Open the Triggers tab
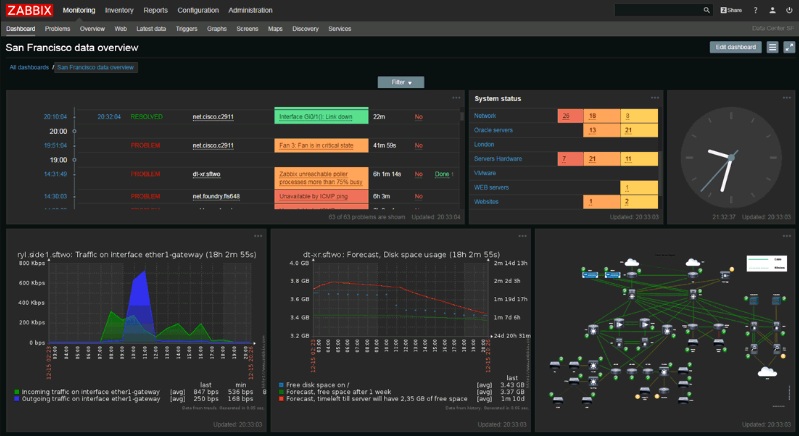799x436 pixels. pos(187,29)
